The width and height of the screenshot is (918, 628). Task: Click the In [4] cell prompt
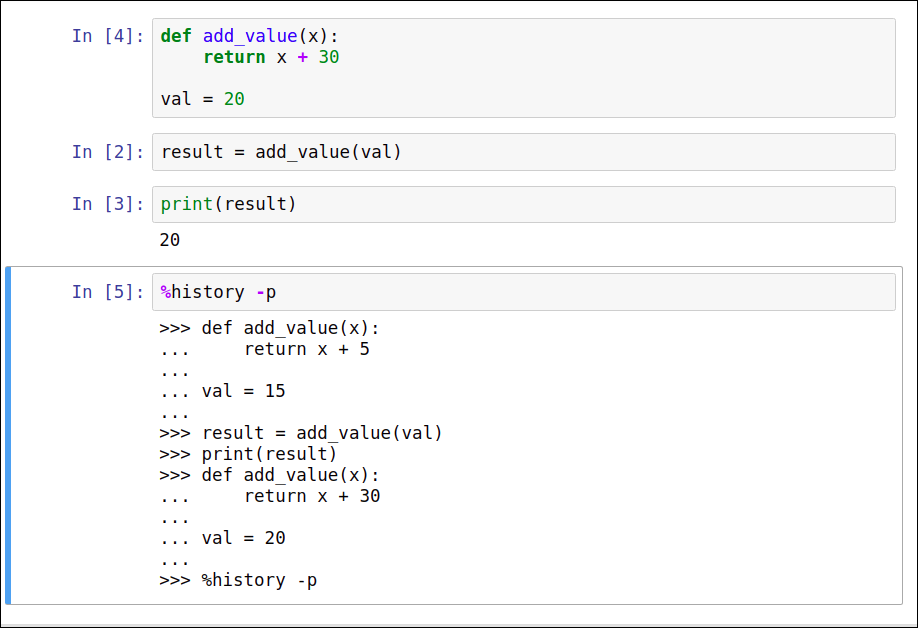coord(108,36)
